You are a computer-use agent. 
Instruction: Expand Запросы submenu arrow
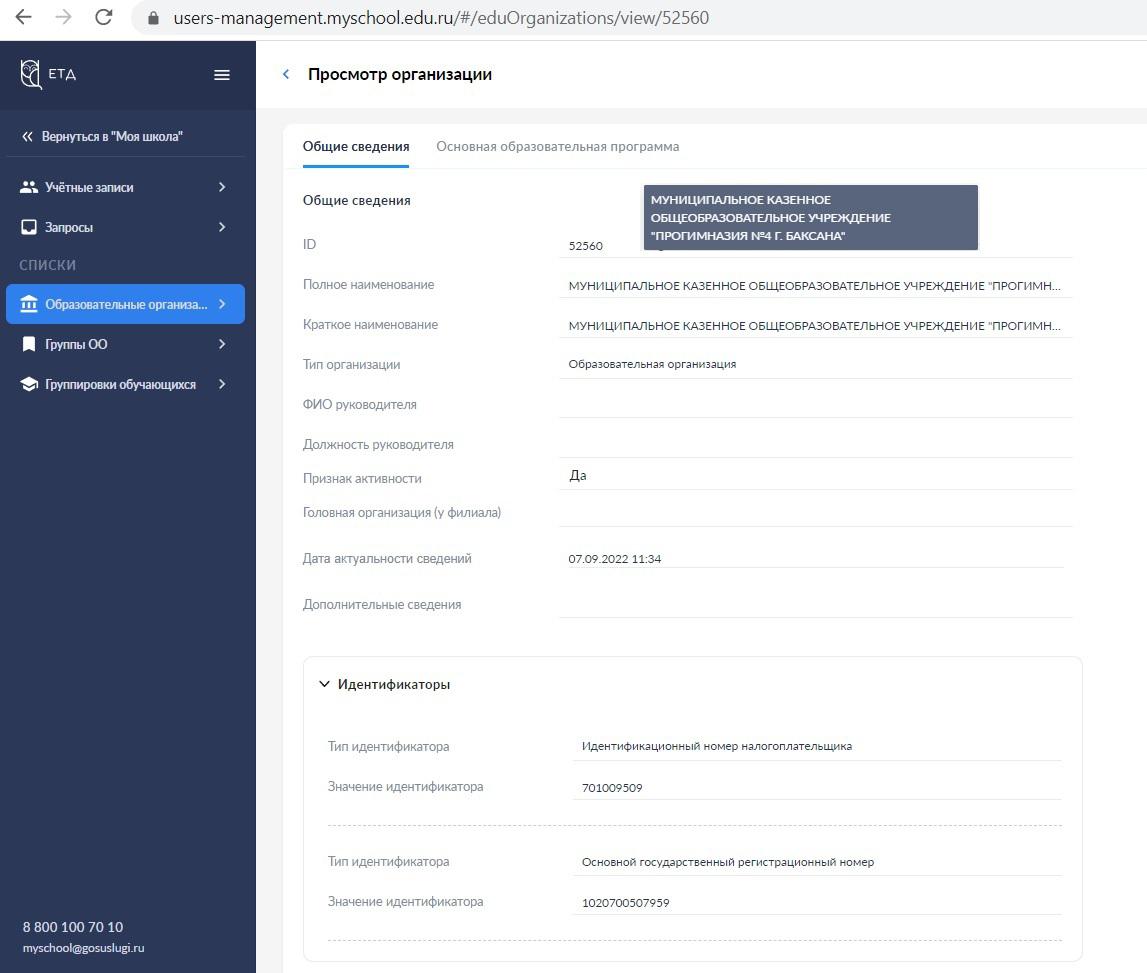[222, 227]
